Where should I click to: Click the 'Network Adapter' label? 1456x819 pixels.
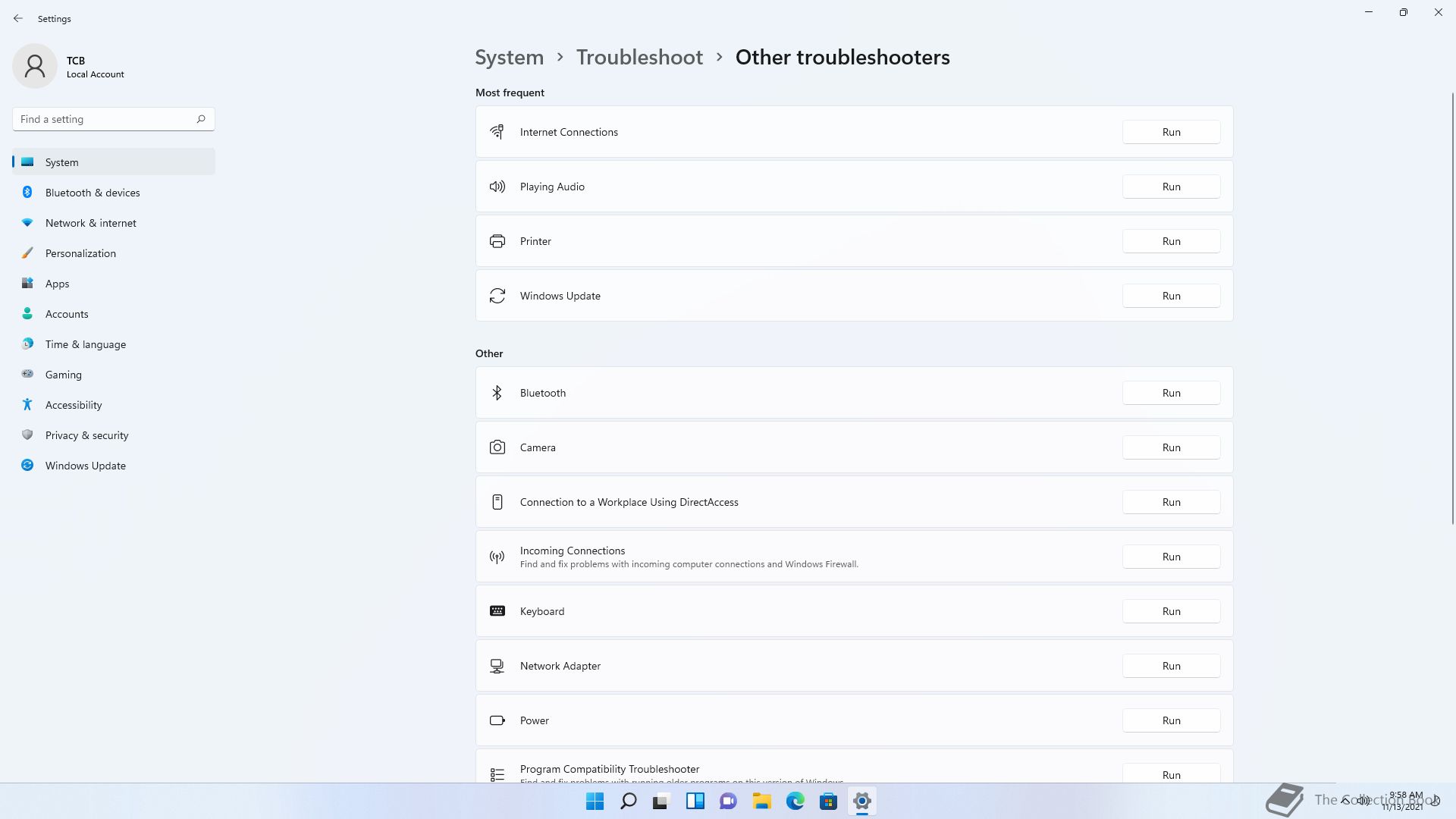pos(560,666)
